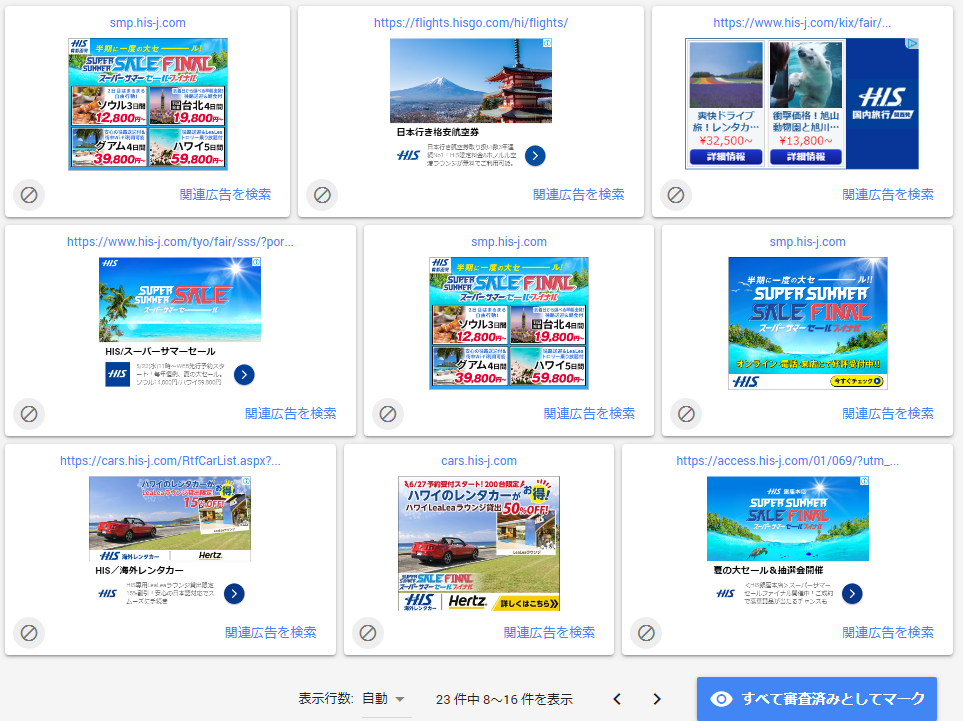The width and height of the screenshot is (963, 721).
Task: Go to next page of ads
Action: (x=657, y=699)
